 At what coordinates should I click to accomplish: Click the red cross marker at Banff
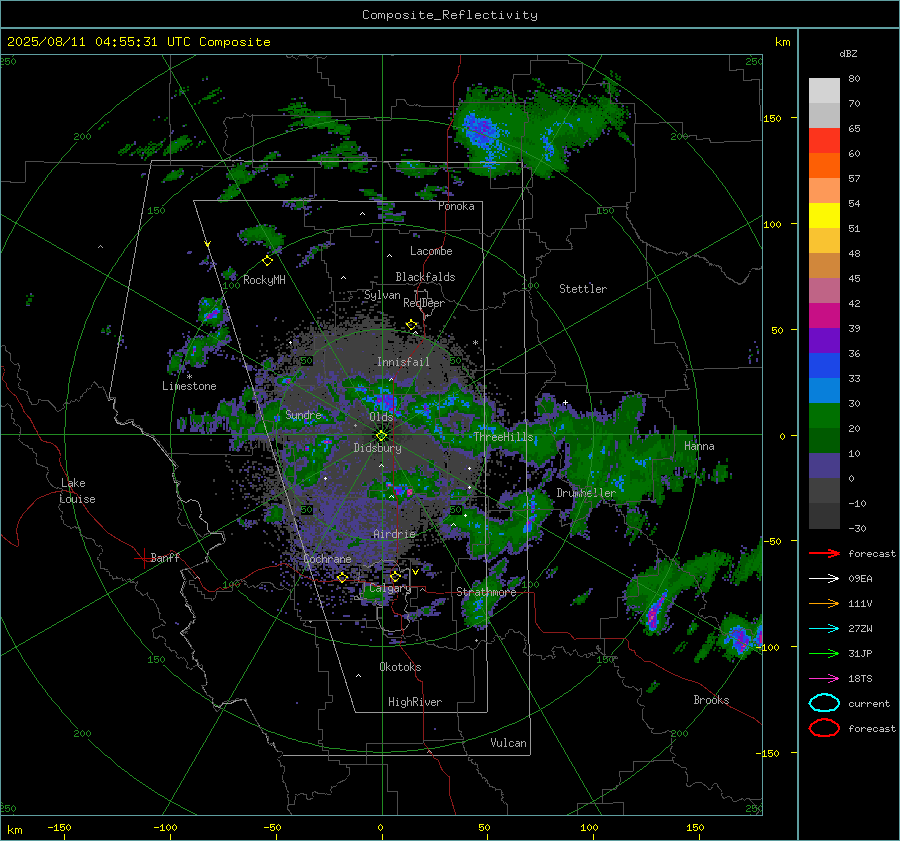(x=143, y=558)
